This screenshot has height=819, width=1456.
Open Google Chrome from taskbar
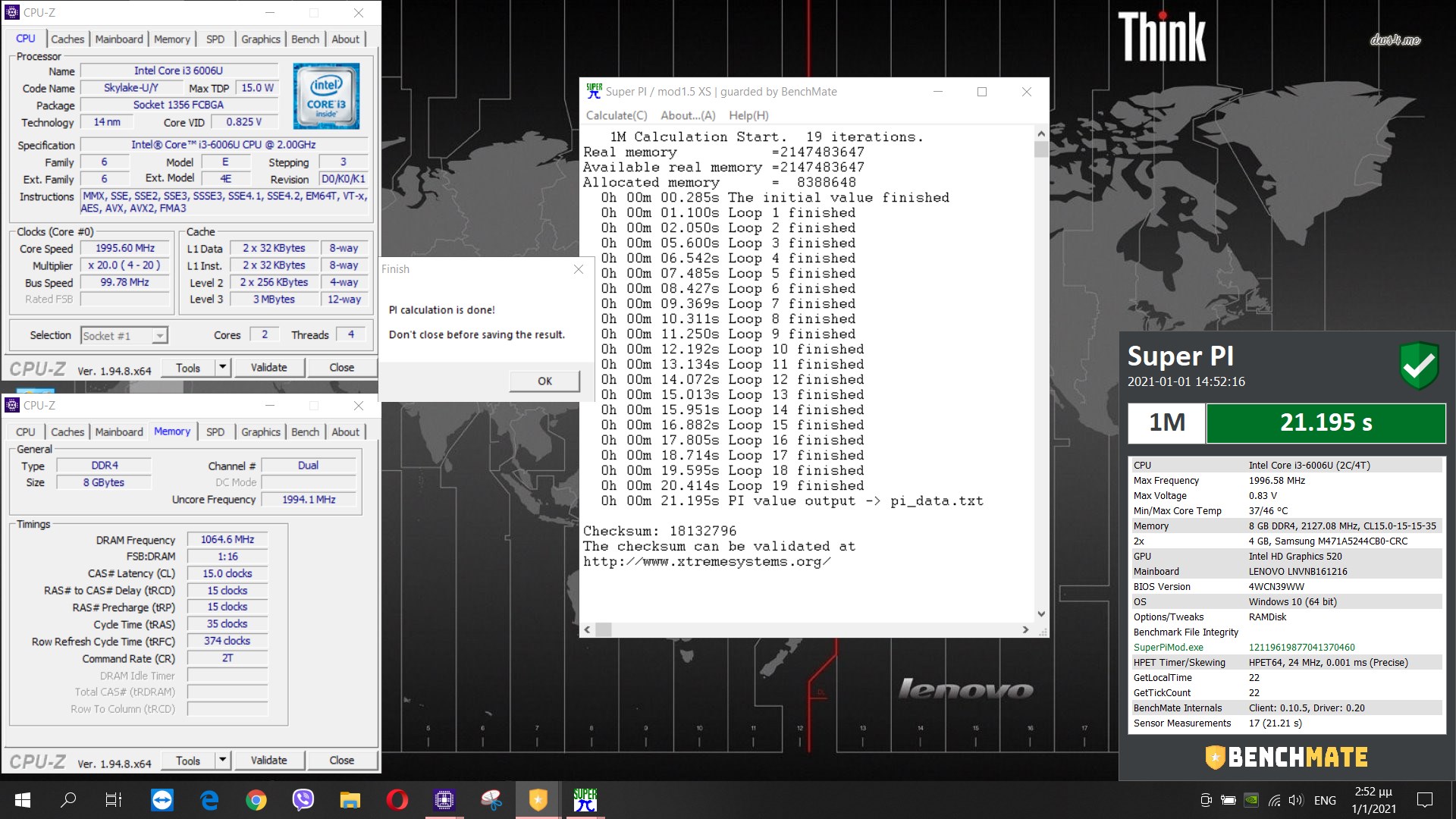click(x=256, y=800)
